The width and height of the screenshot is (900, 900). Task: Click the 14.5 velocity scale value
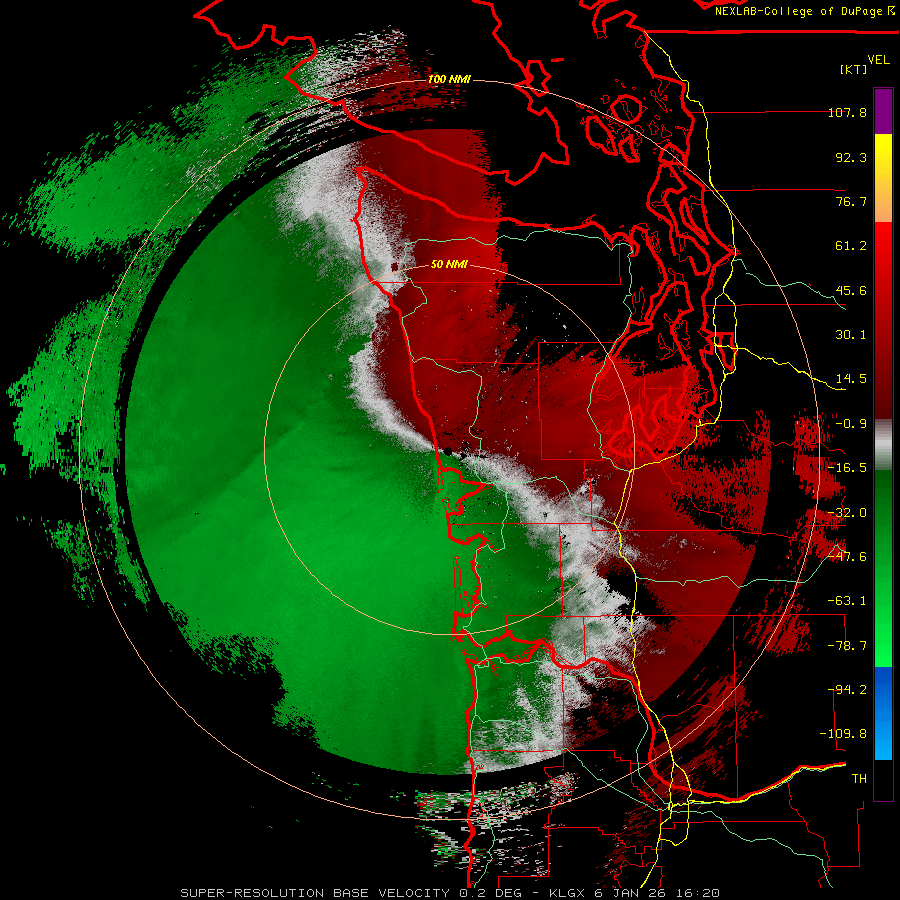[x=851, y=379]
